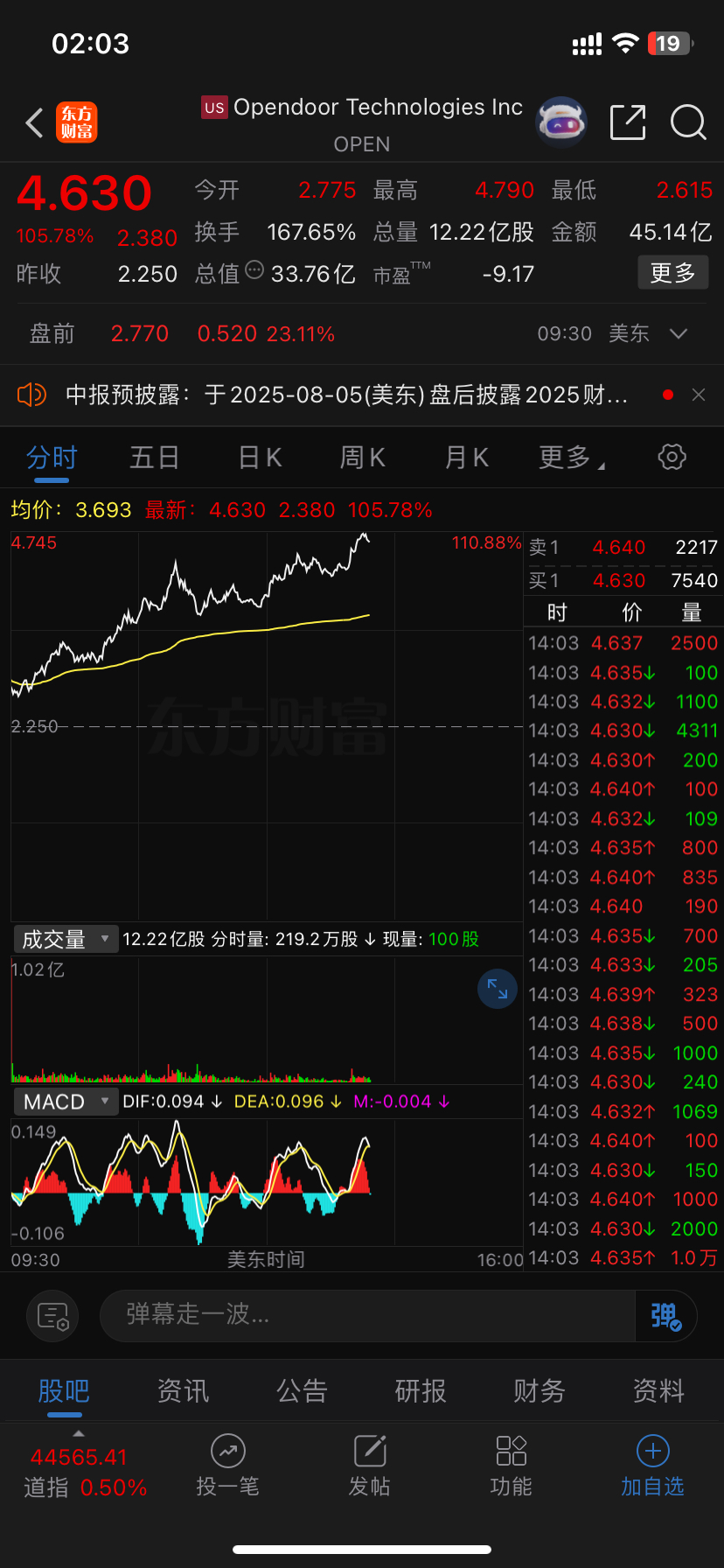Tap the intraday price chart area
This screenshot has width=724, height=1568.
coord(267,726)
